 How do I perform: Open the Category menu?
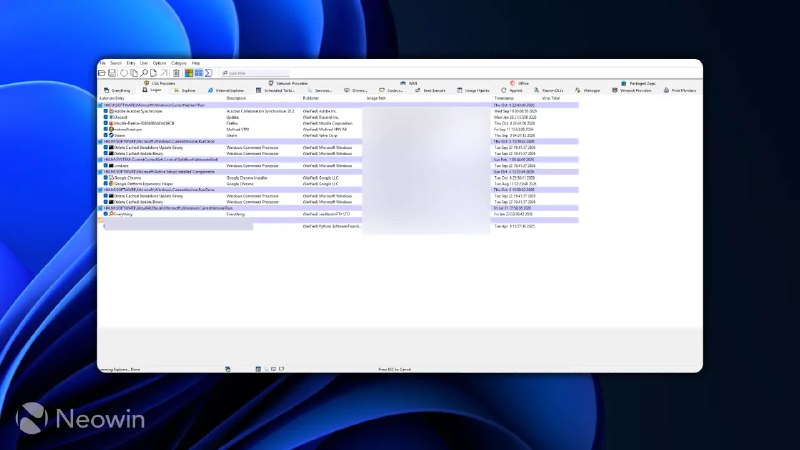click(179, 63)
